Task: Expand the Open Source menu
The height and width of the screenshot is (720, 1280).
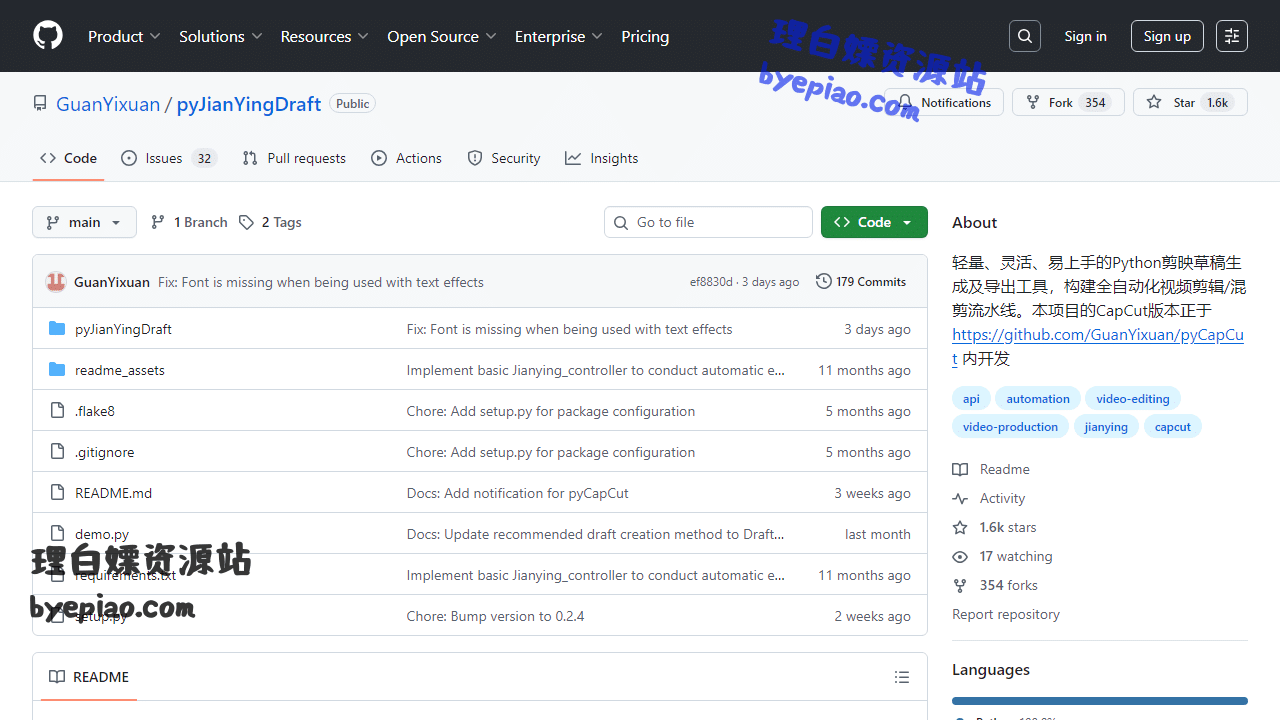Action: (x=442, y=36)
